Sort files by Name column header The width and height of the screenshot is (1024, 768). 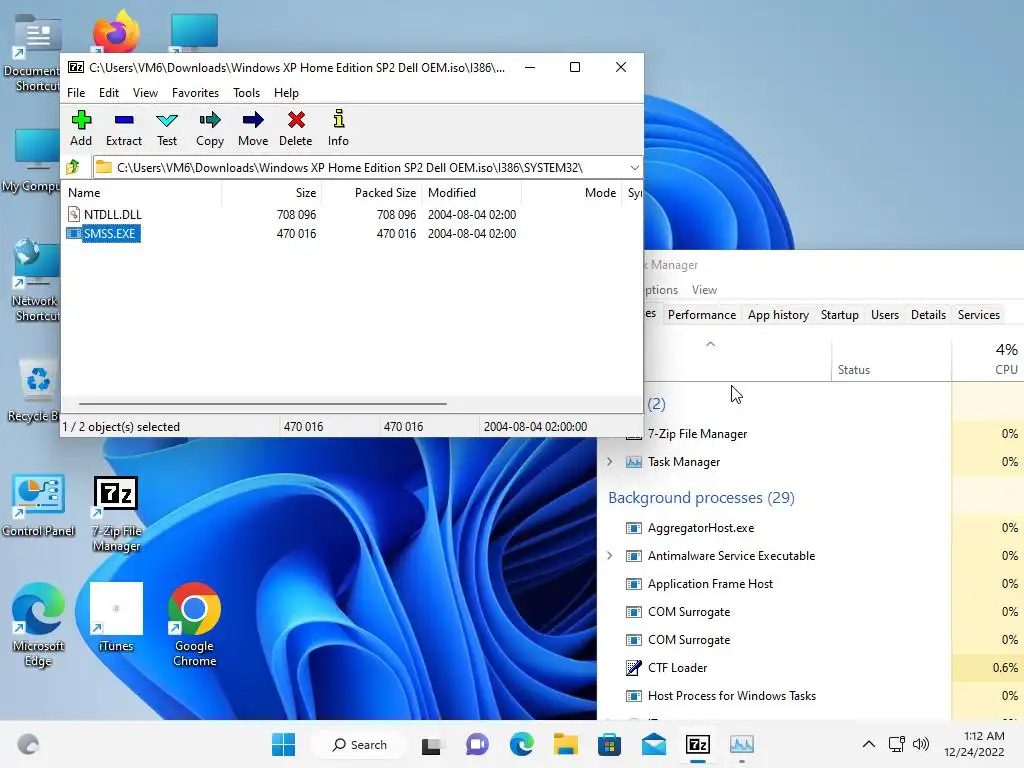click(142, 193)
